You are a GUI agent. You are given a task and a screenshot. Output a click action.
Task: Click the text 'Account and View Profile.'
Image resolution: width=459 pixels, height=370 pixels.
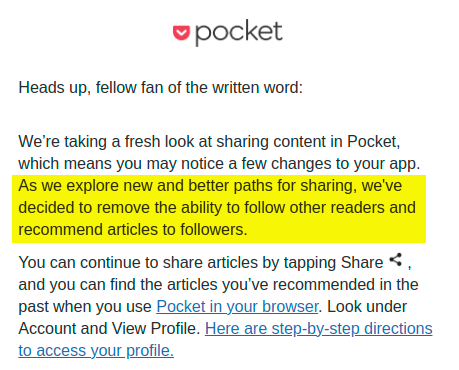click(x=109, y=328)
